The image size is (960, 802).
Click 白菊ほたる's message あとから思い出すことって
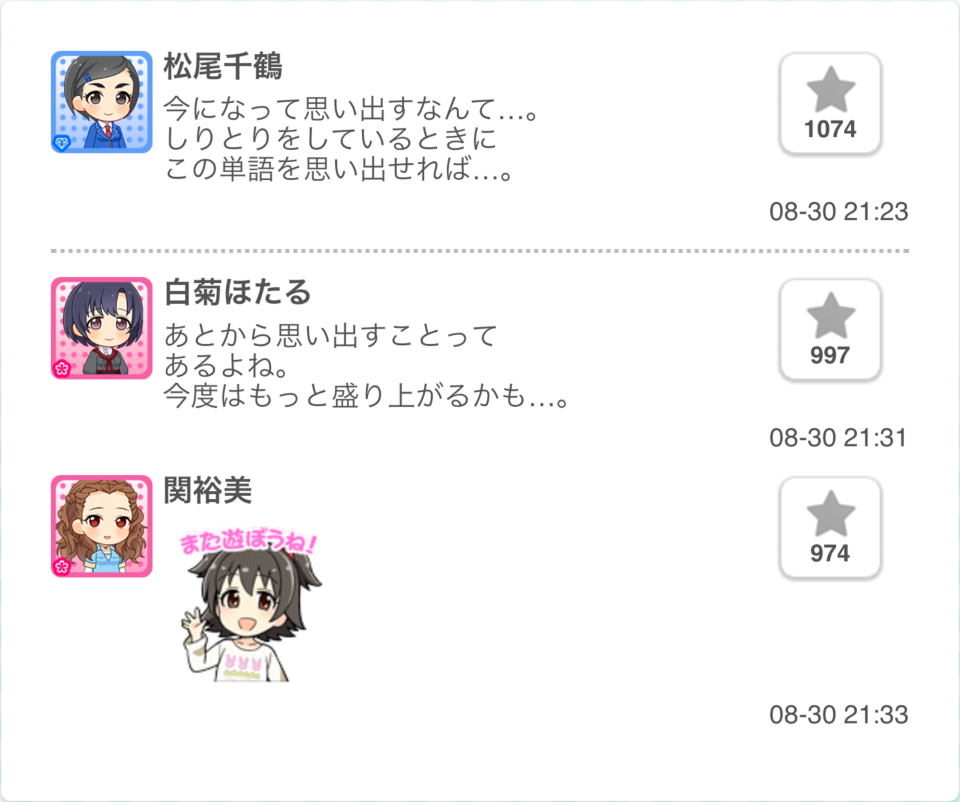tap(366, 365)
